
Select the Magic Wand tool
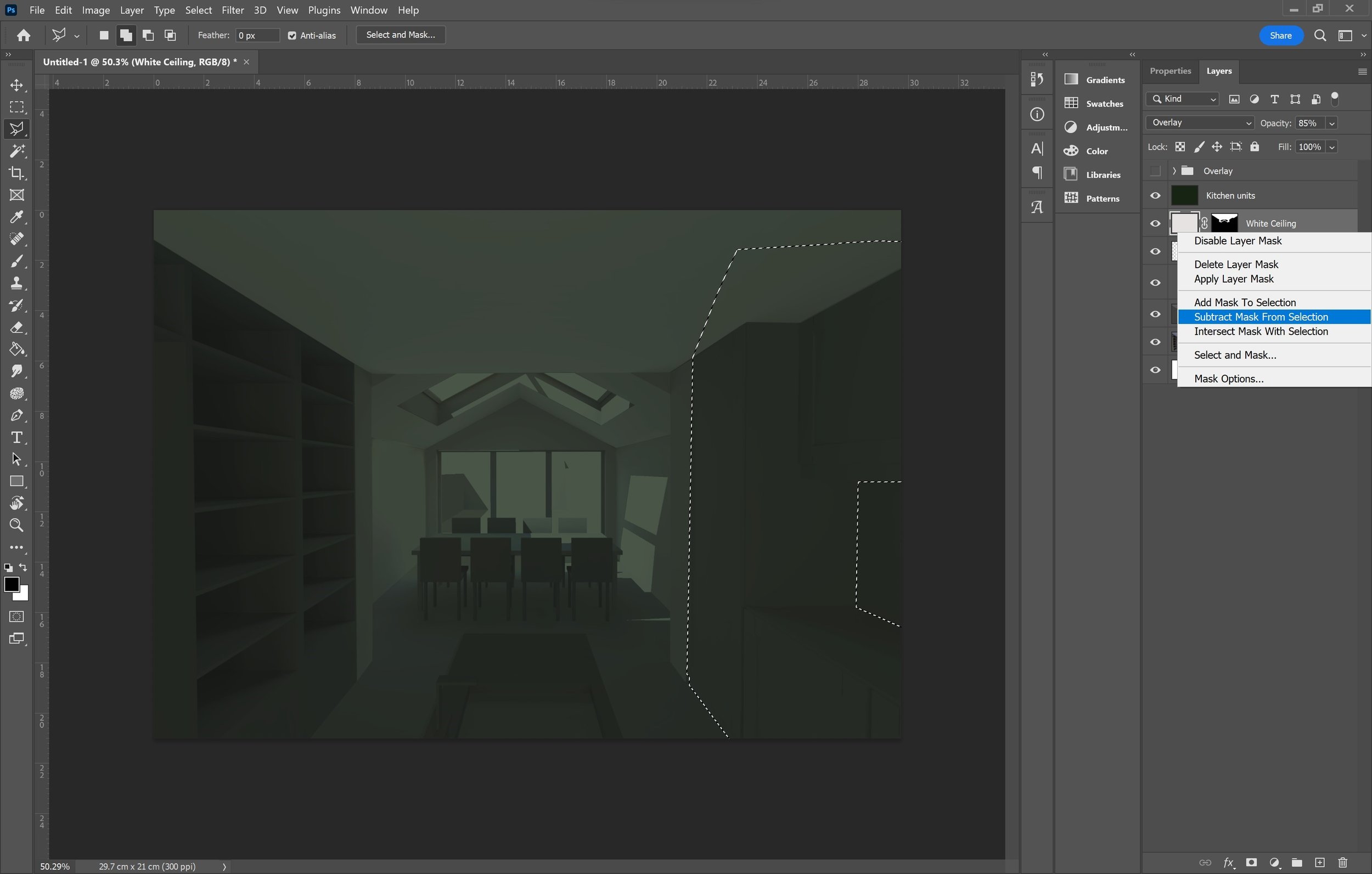coord(16,151)
